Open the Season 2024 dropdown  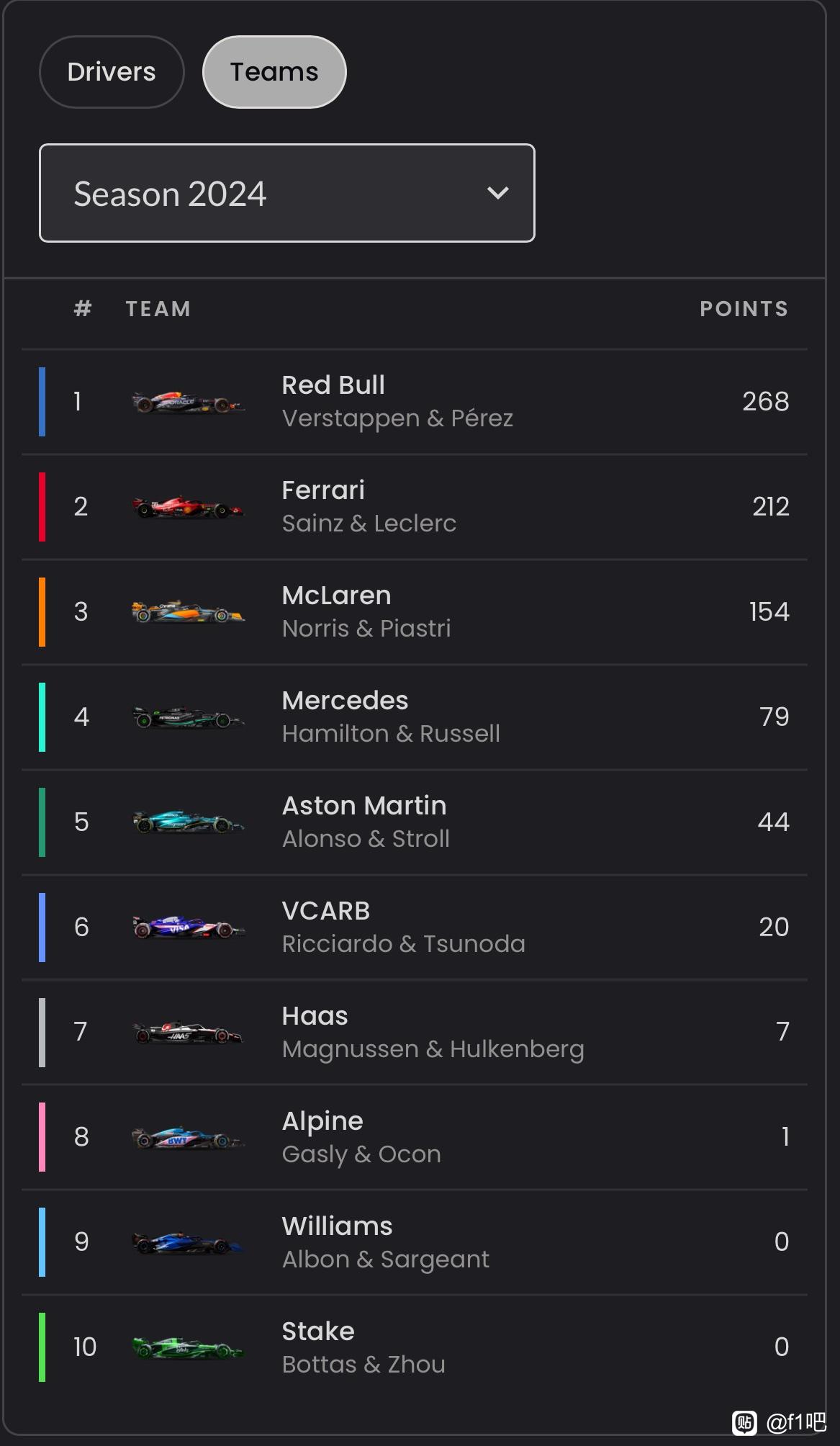click(286, 193)
